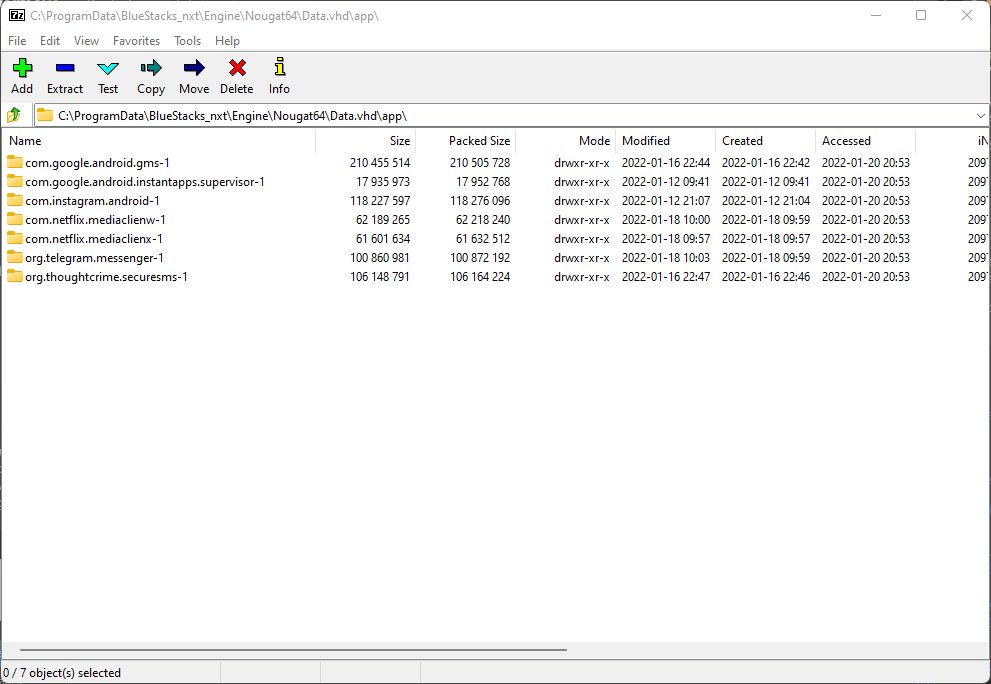Click packed size value 106 164 224
The width and height of the screenshot is (991, 684).
[480, 276]
